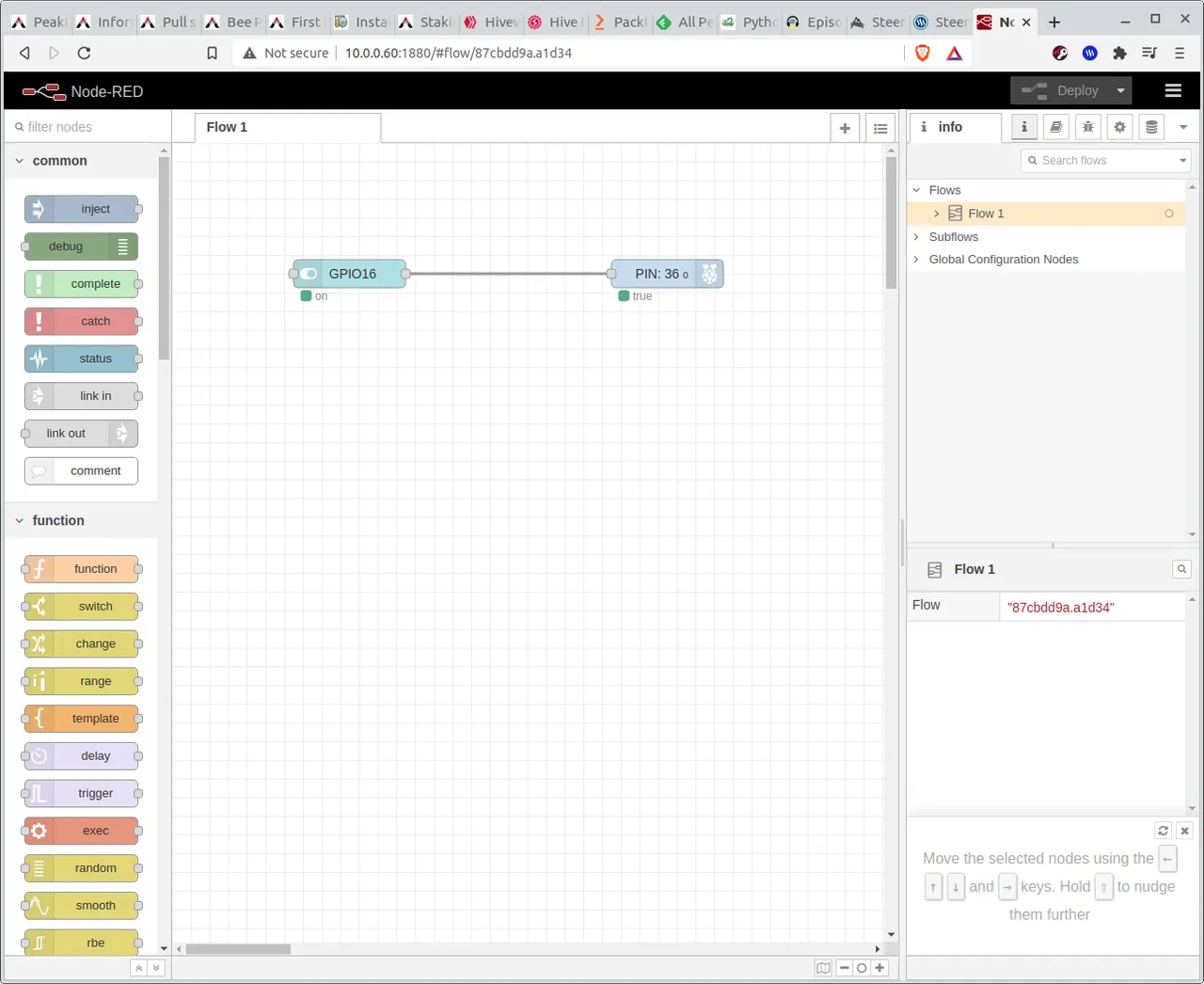Reset canvas zoom level
The height and width of the screenshot is (984, 1204).
coord(862,968)
